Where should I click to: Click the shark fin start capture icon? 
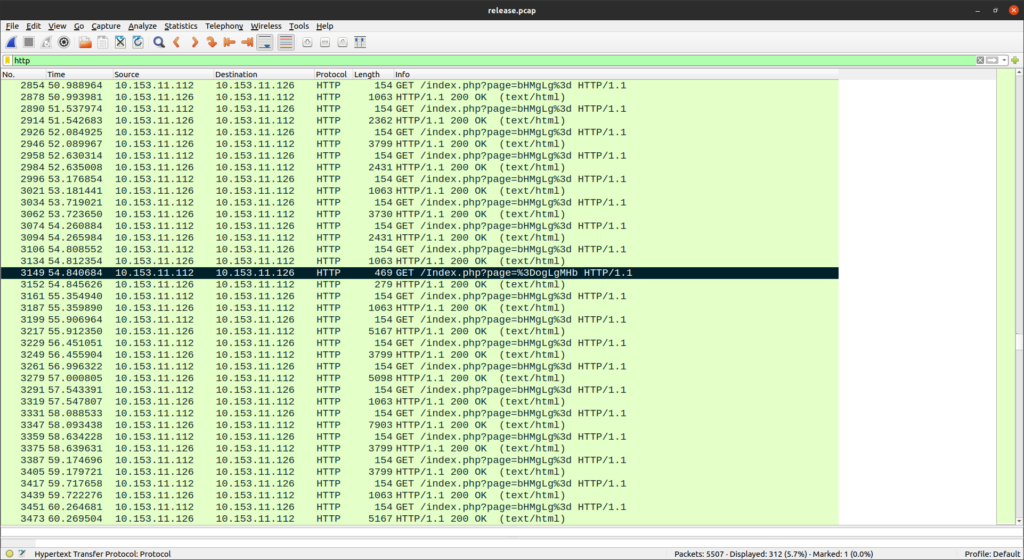(10, 43)
